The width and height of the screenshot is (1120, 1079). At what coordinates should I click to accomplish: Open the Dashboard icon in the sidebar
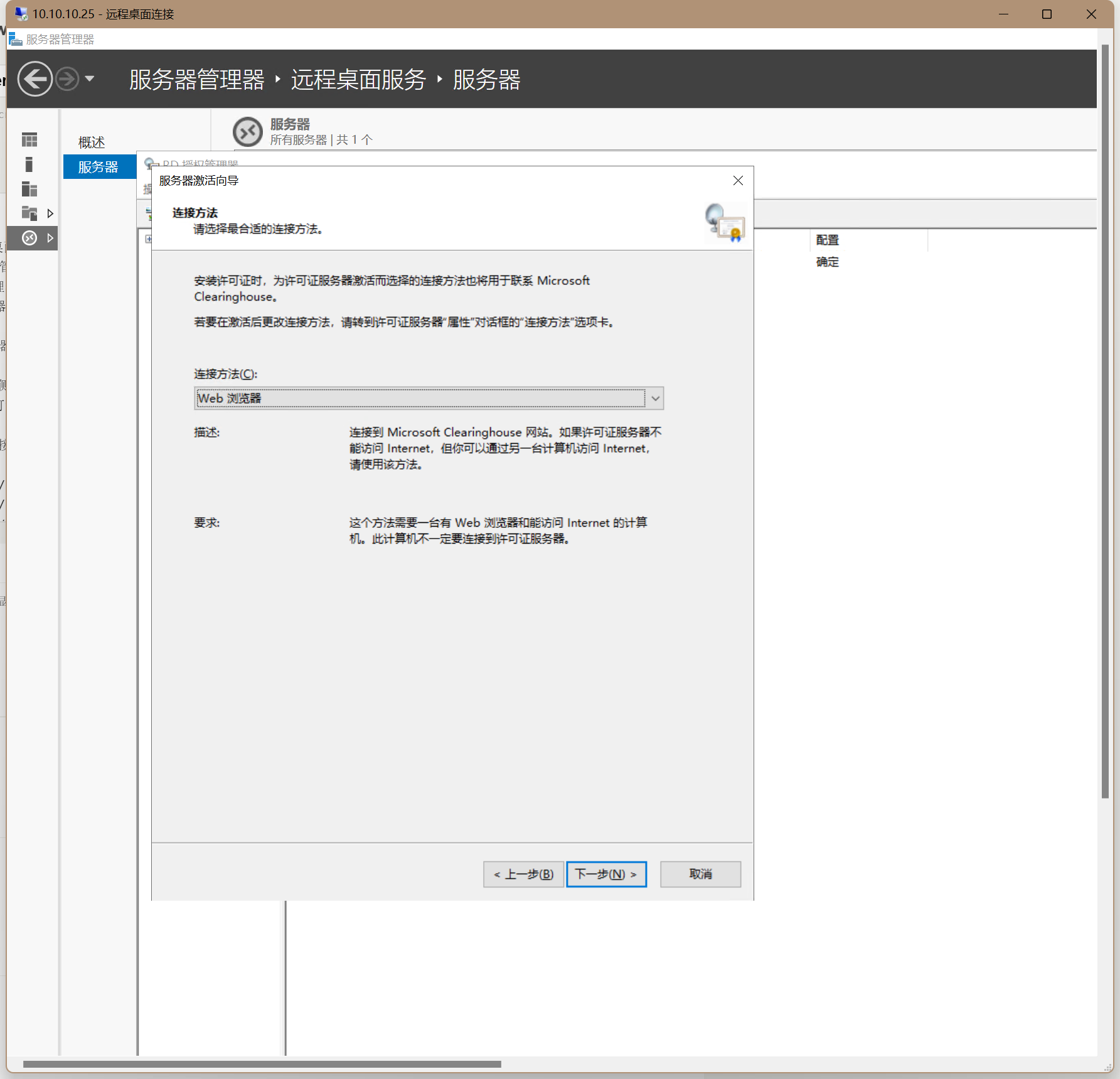pyautogui.click(x=29, y=139)
